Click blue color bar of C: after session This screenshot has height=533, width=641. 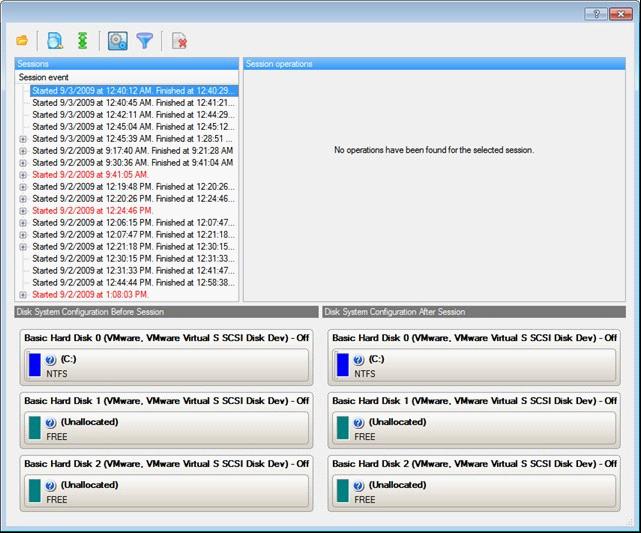coord(343,365)
